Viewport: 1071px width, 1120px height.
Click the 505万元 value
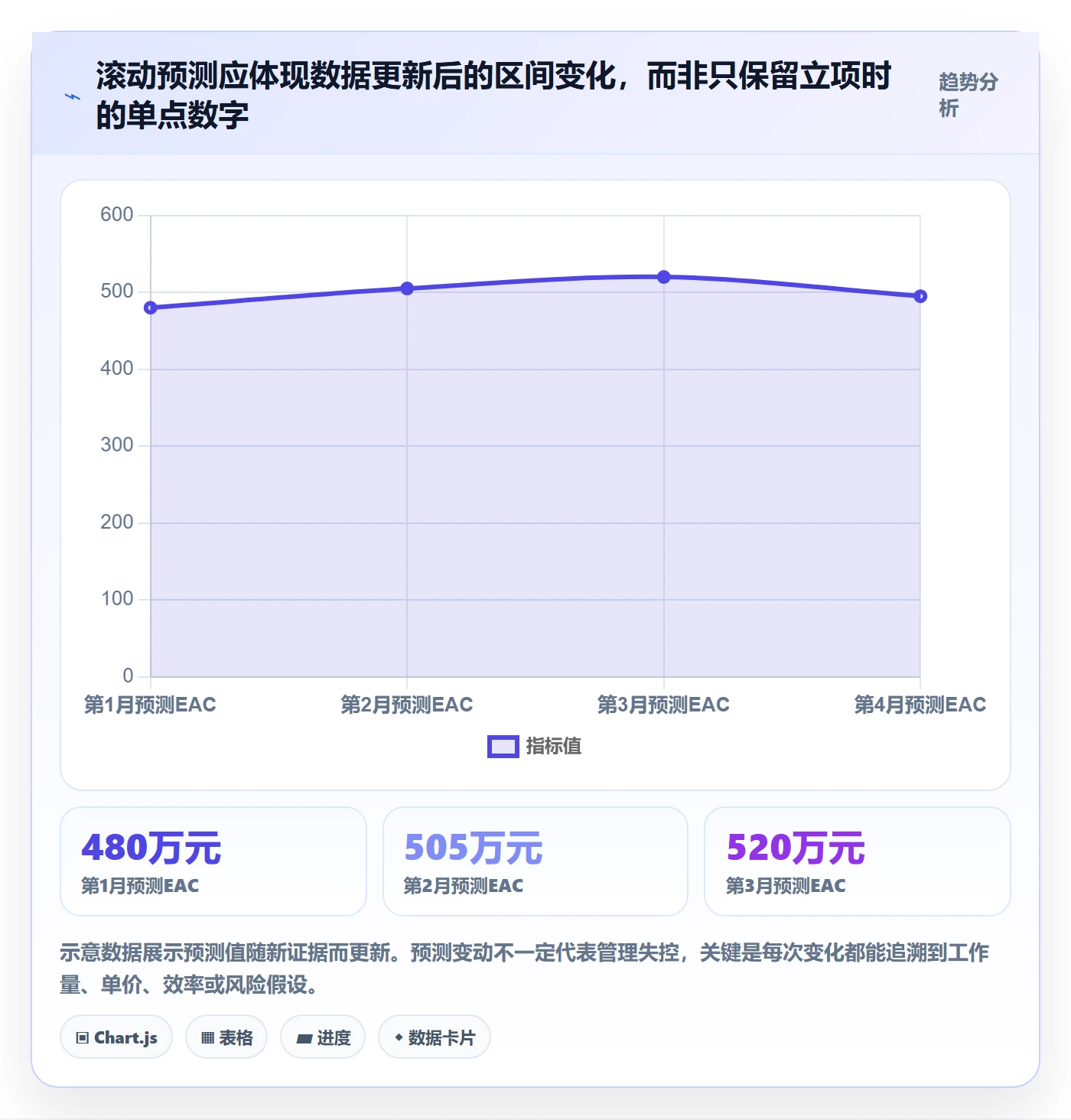[474, 848]
